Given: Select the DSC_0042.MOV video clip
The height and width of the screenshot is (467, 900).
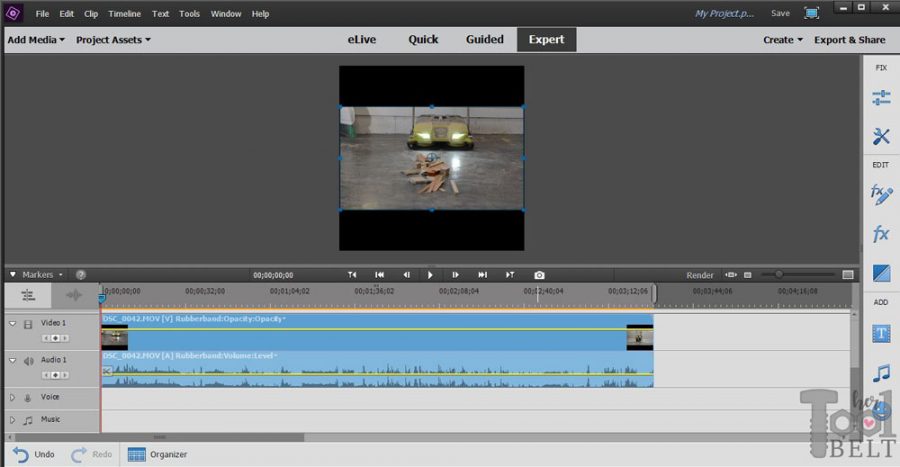Looking at the screenshot, I should click(377, 332).
